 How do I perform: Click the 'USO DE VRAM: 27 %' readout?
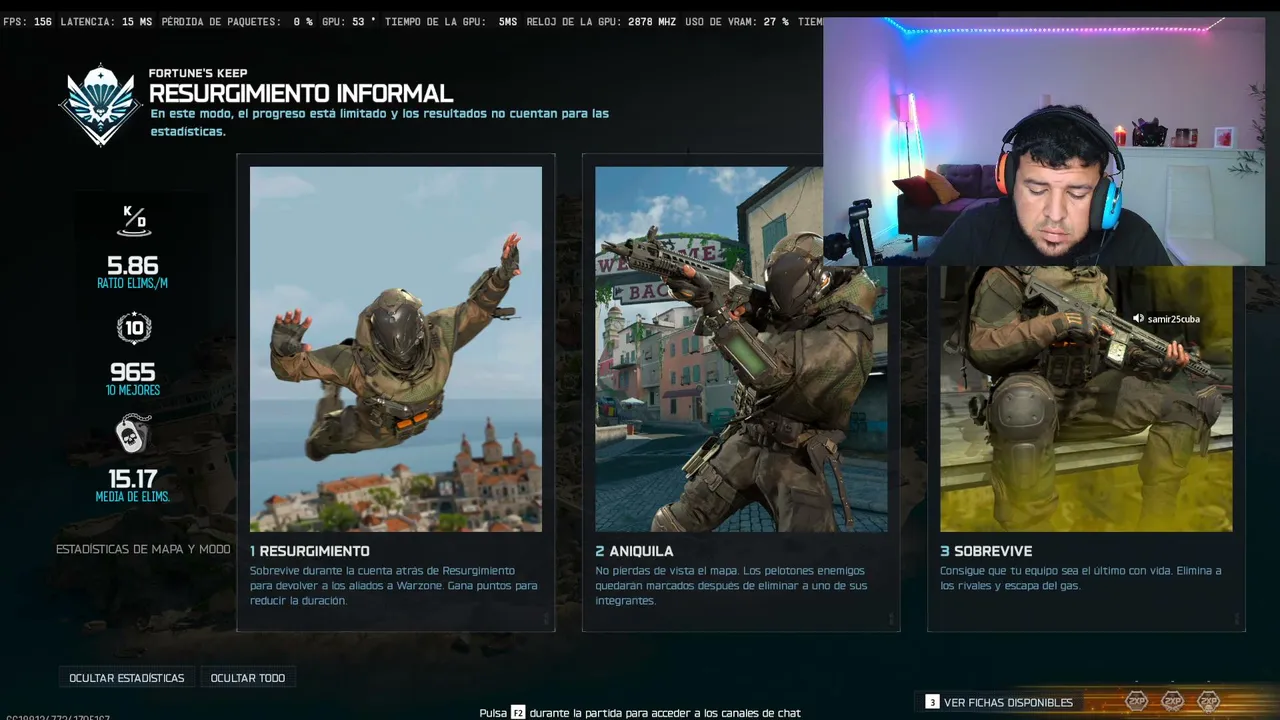(x=737, y=21)
